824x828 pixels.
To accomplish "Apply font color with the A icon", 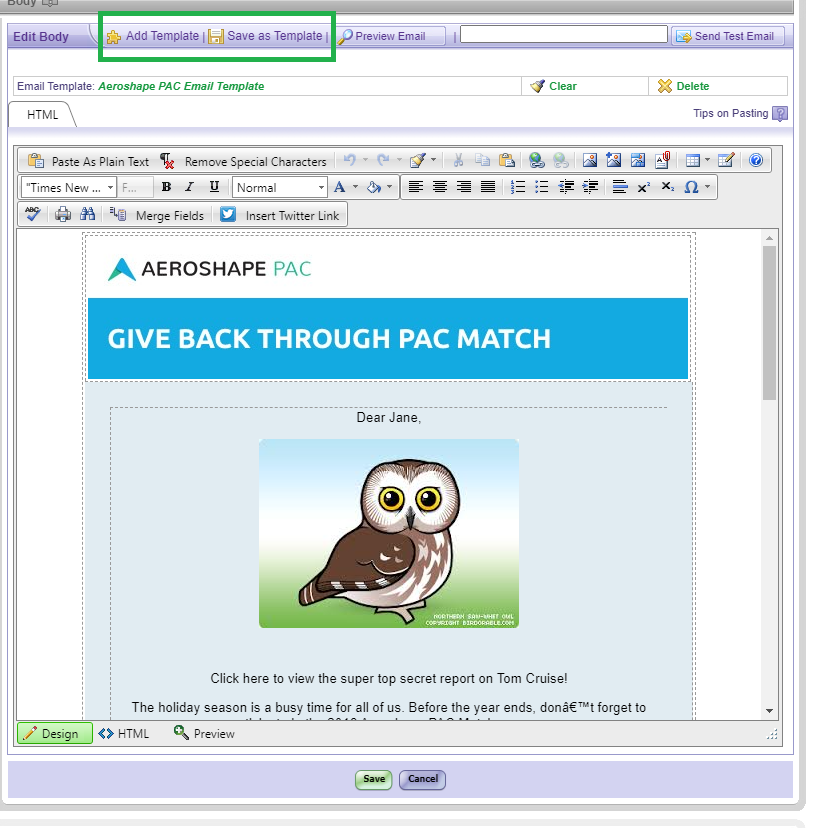I will tap(339, 187).
